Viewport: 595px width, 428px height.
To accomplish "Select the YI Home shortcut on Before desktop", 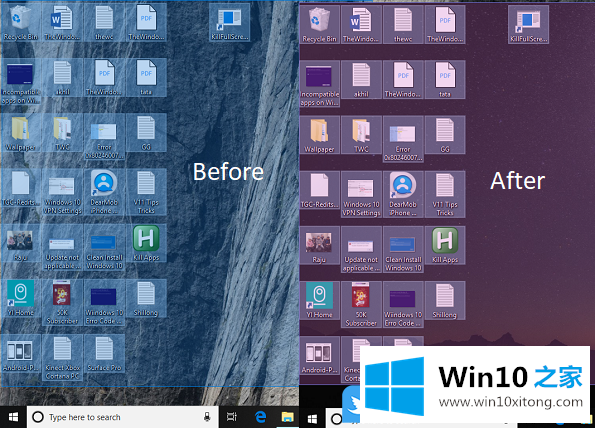I will 20,298.
